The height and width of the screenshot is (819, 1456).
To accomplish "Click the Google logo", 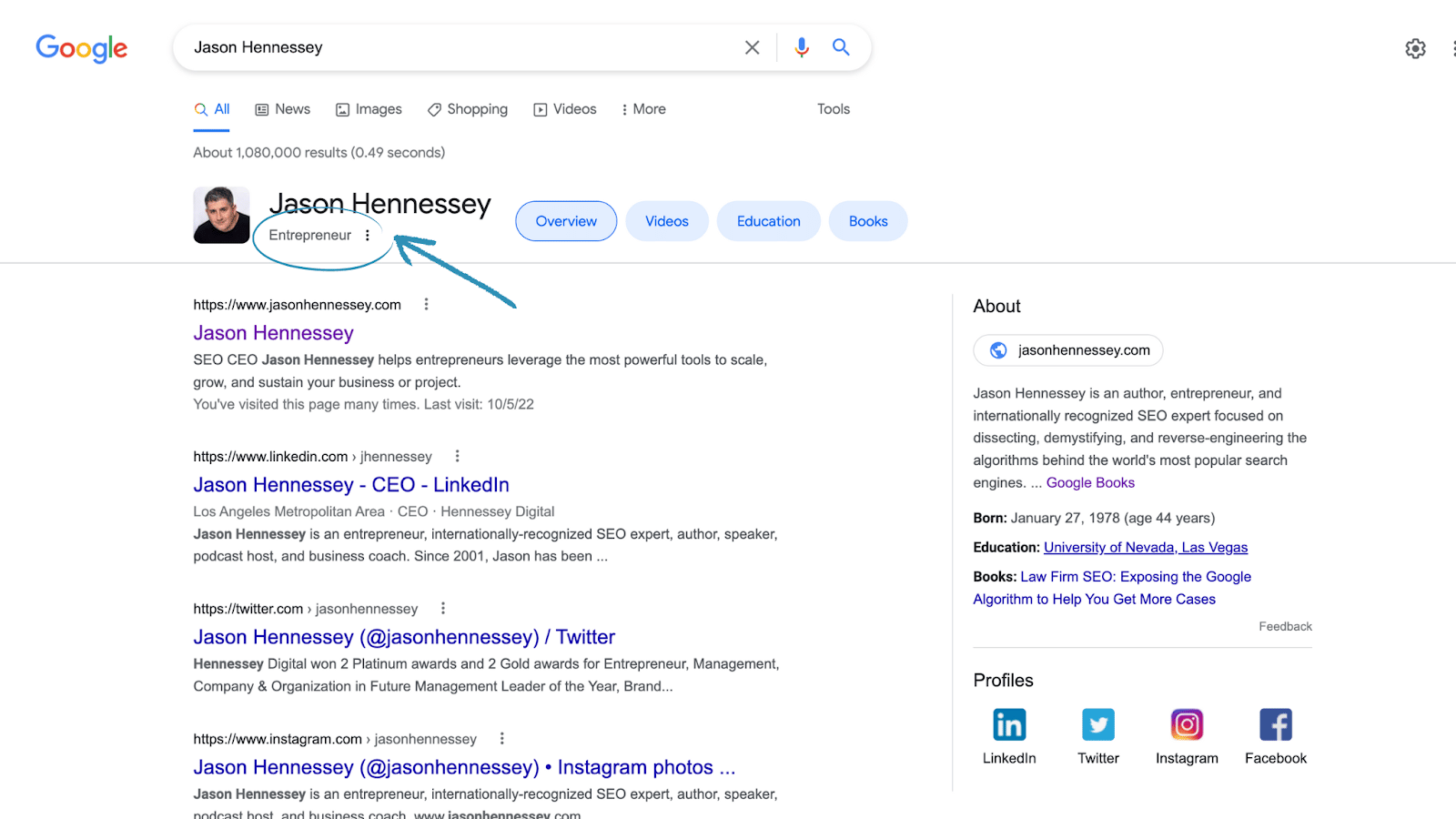I will coord(81,47).
